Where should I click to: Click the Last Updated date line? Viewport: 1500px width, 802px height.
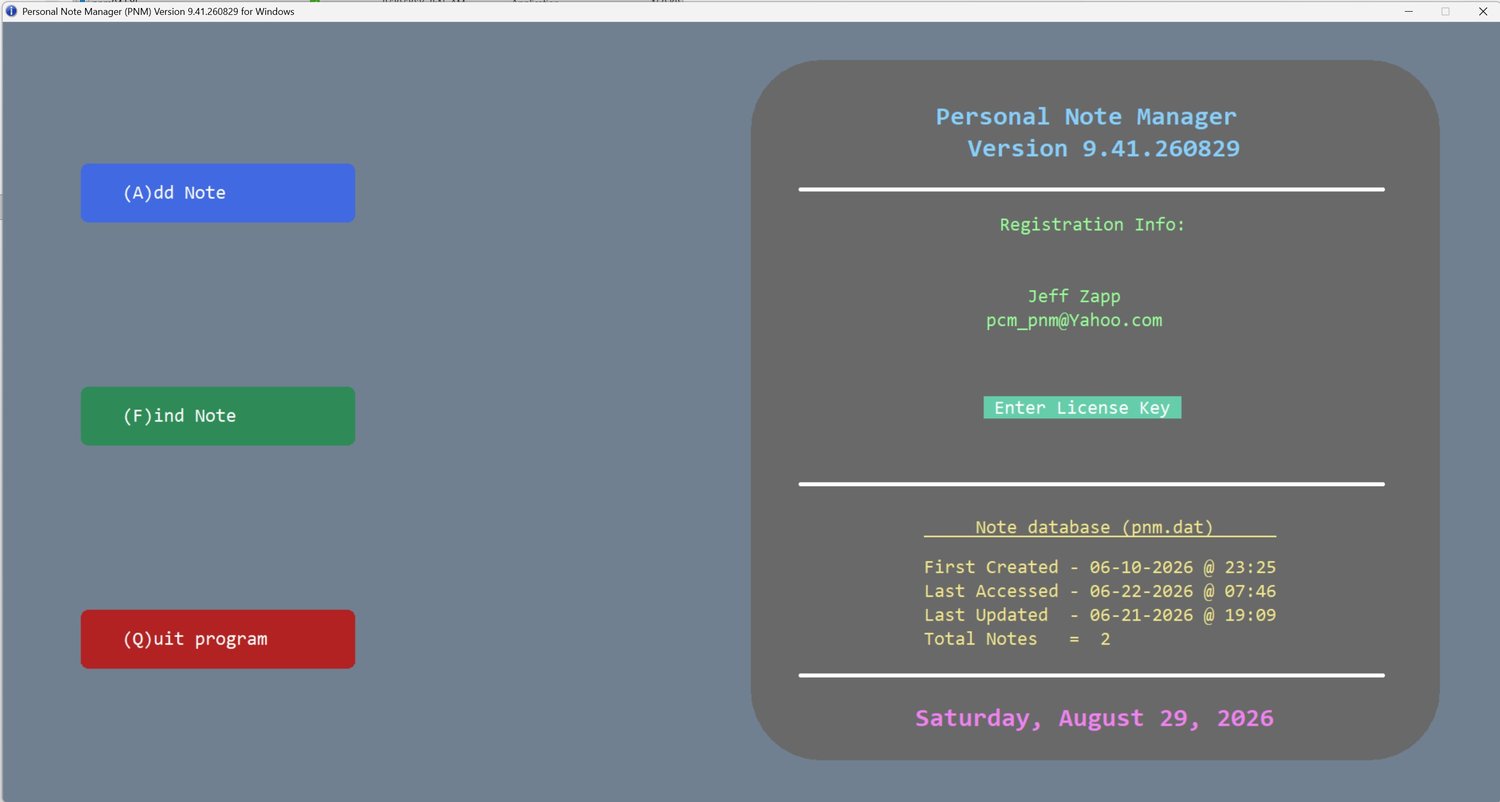1100,615
